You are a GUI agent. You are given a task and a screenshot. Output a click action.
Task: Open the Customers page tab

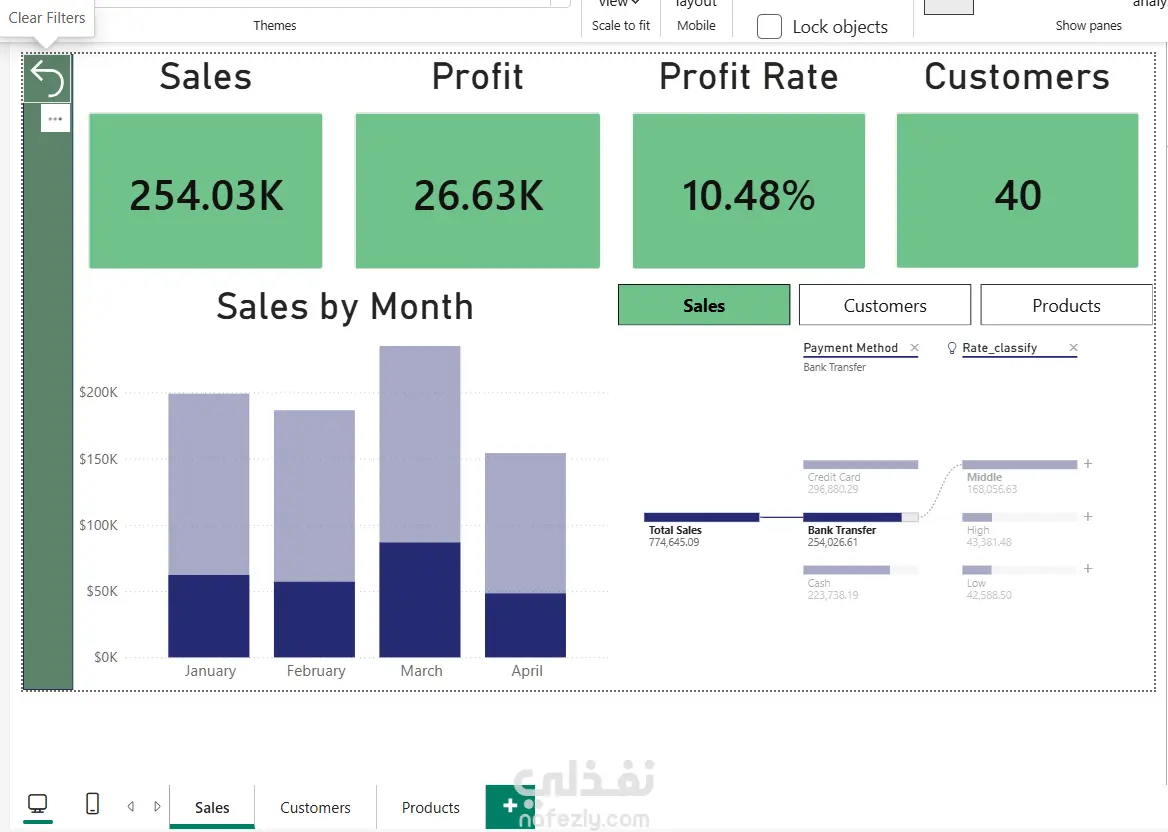click(x=315, y=807)
